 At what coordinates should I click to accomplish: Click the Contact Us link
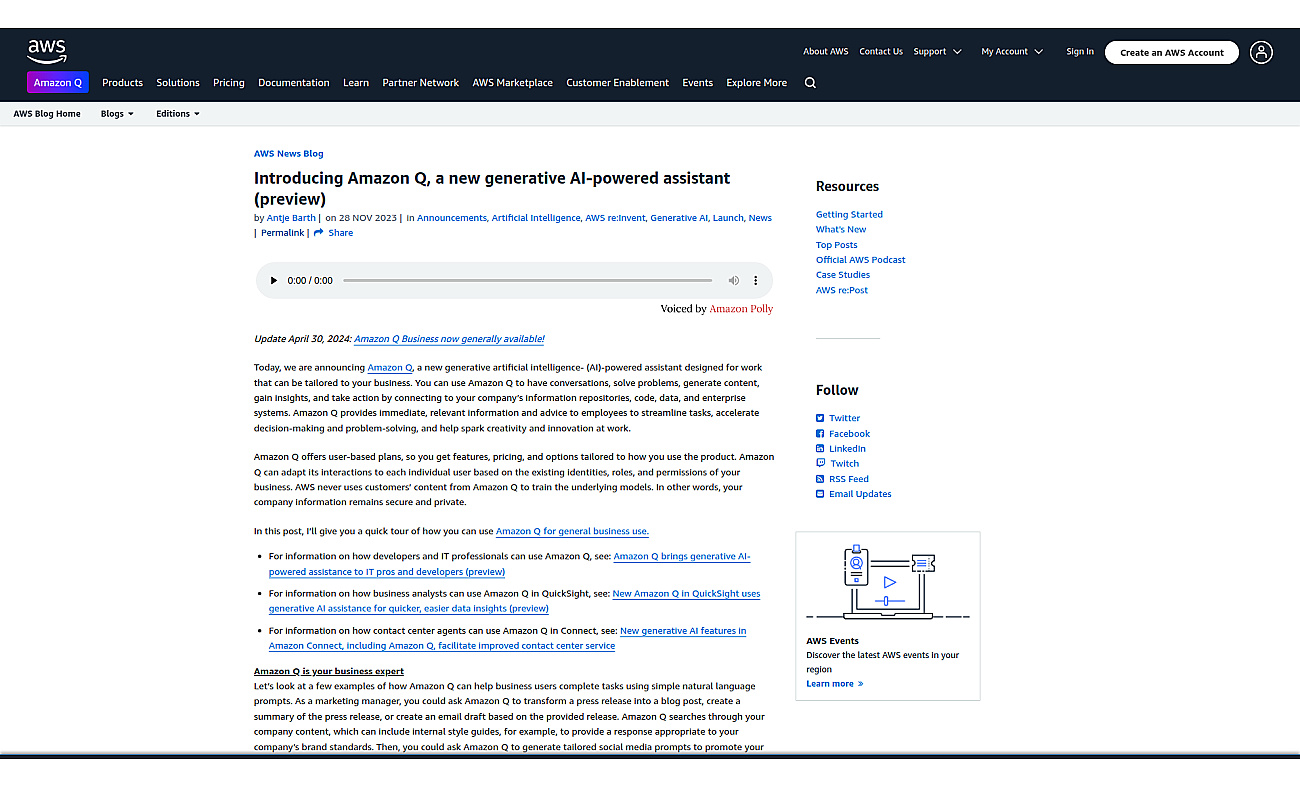pos(881,52)
